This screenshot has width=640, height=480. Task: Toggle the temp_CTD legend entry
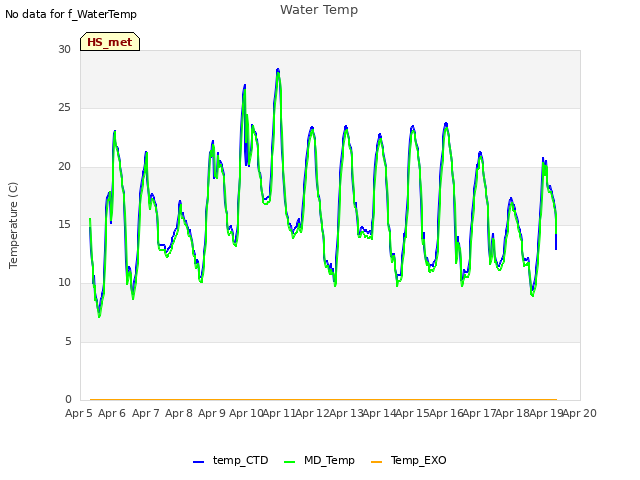coord(231,460)
